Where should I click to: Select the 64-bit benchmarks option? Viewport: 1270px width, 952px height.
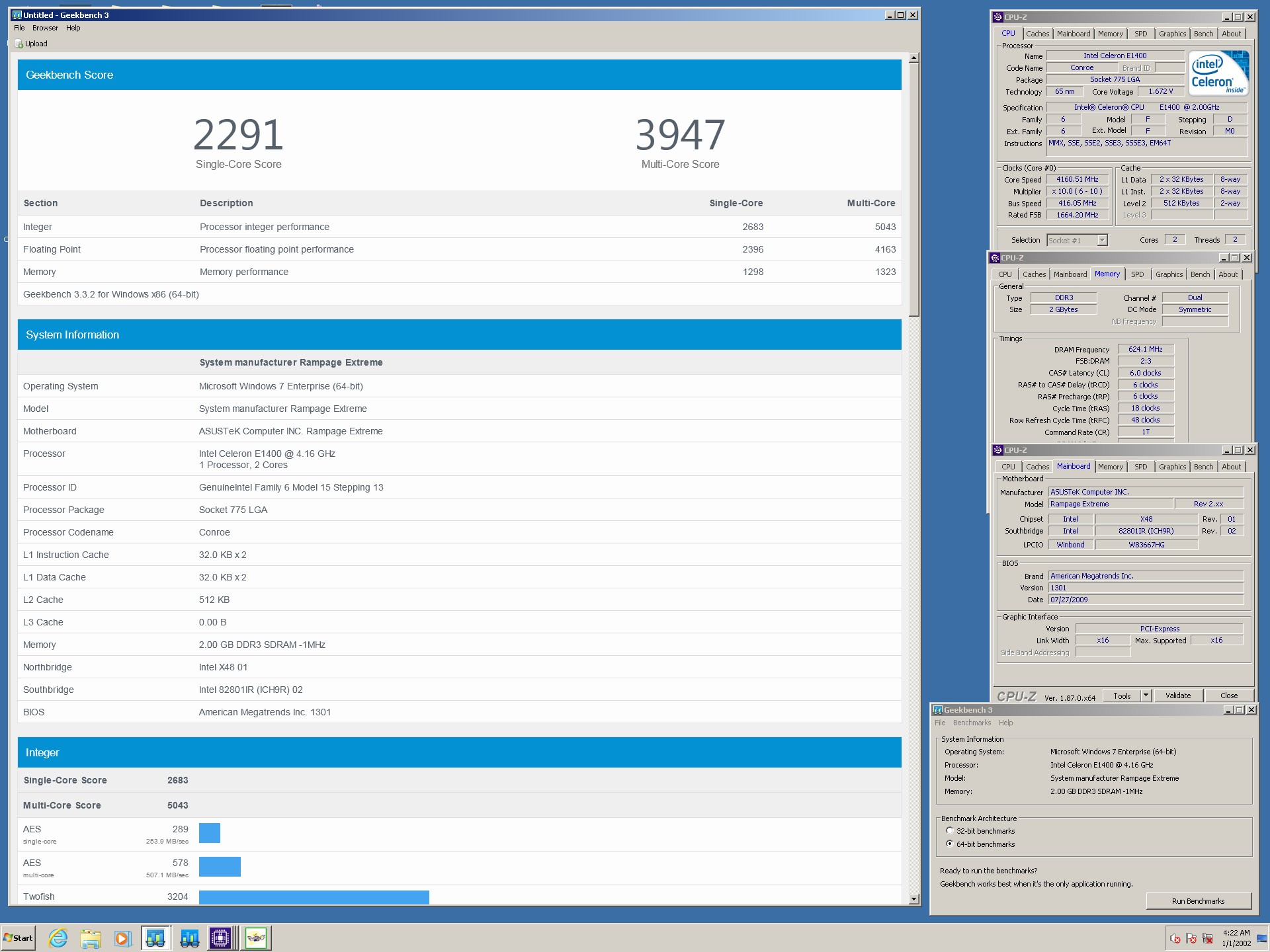pyautogui.click(x=949, y=844)
